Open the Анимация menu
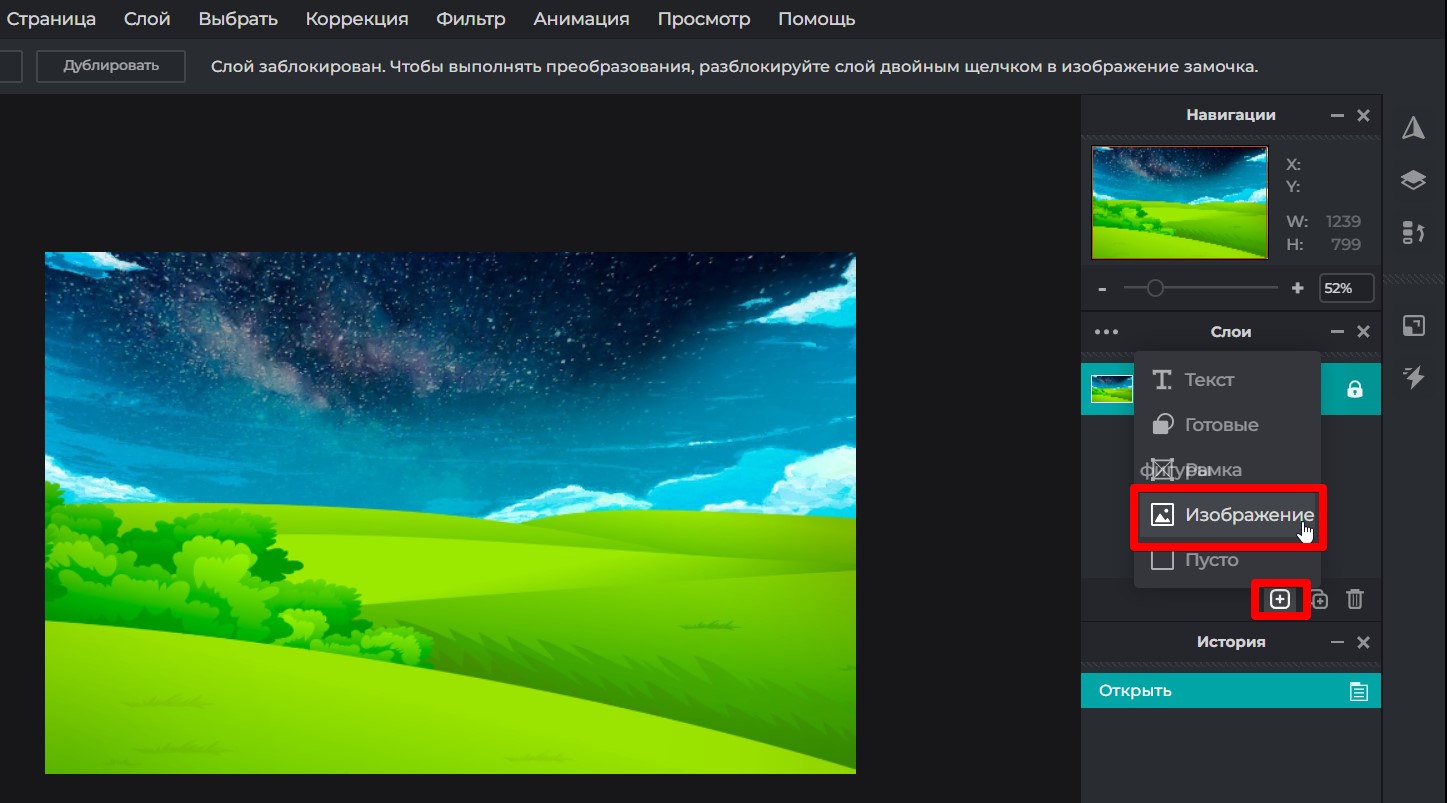This screenshot has height=803, width=1447. point(581,19)
